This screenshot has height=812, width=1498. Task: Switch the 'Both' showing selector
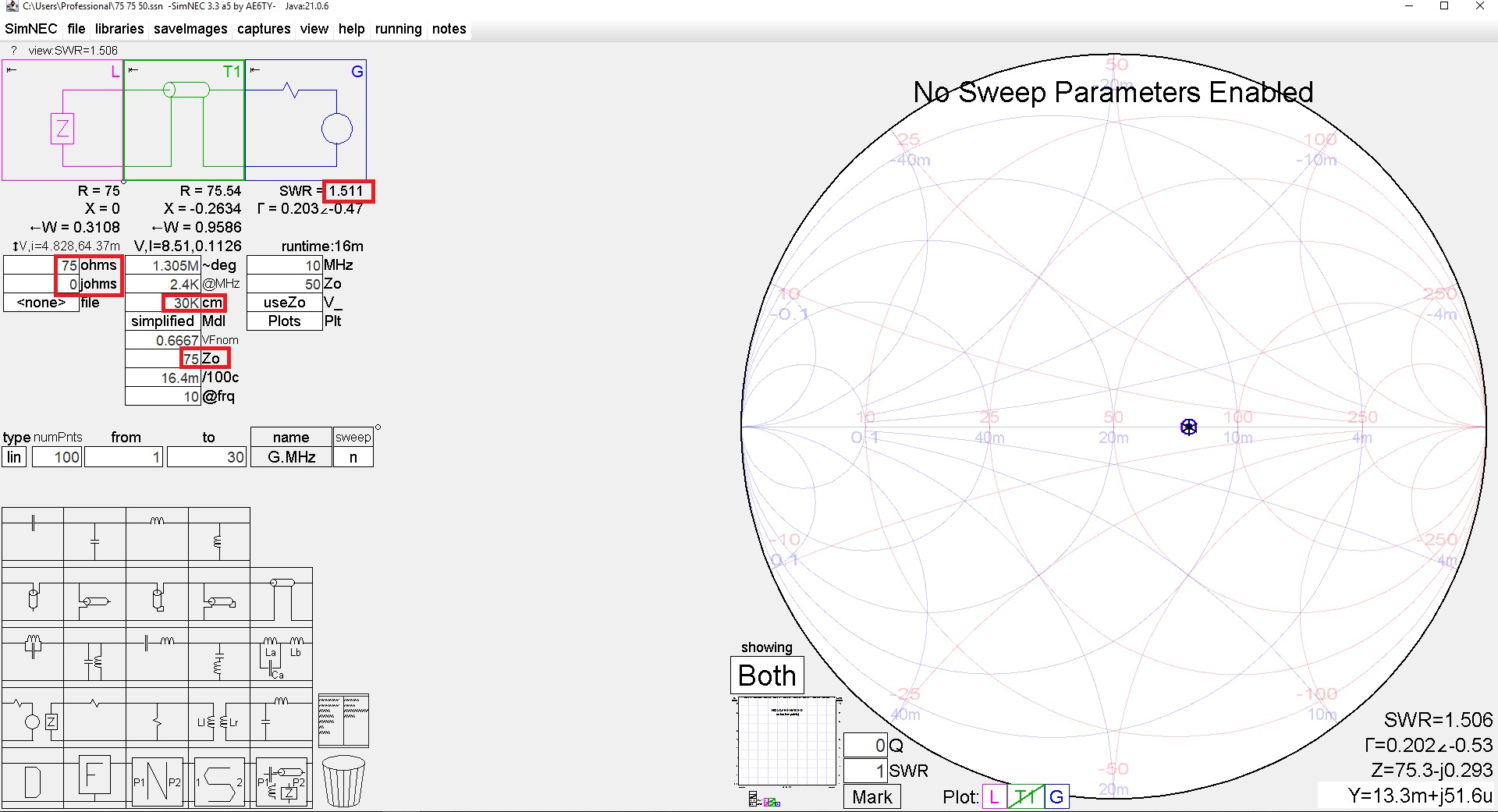tap(766, 675)
